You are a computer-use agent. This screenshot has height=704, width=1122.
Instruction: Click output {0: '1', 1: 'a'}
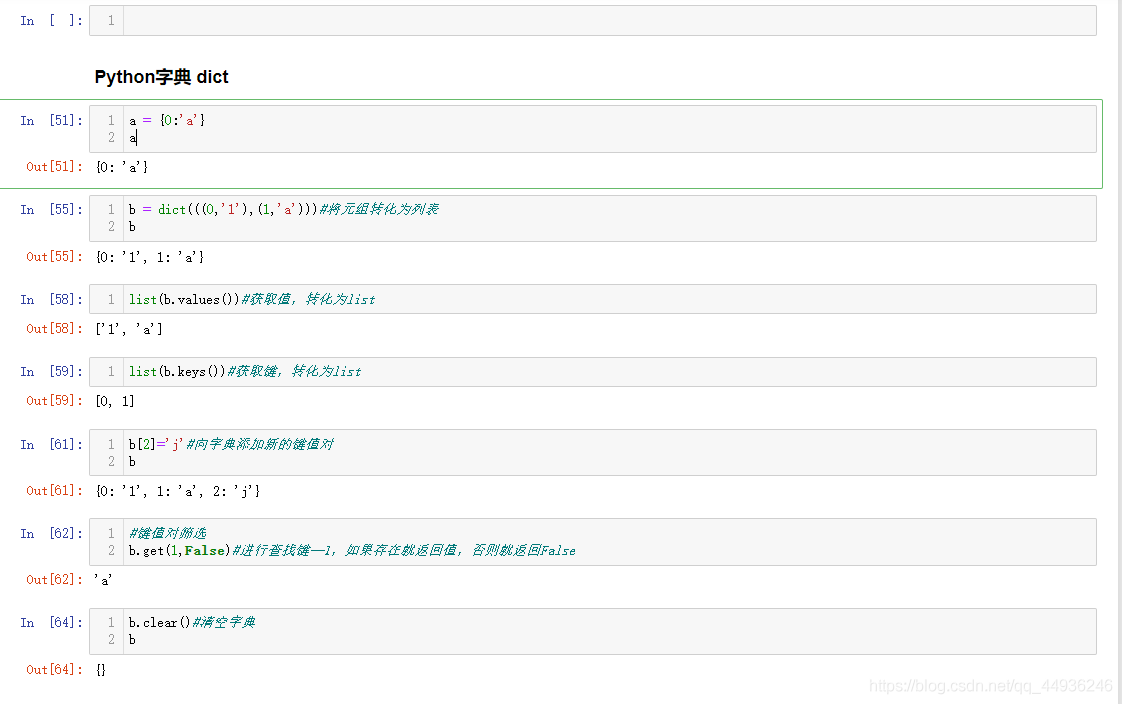point(150,257)
